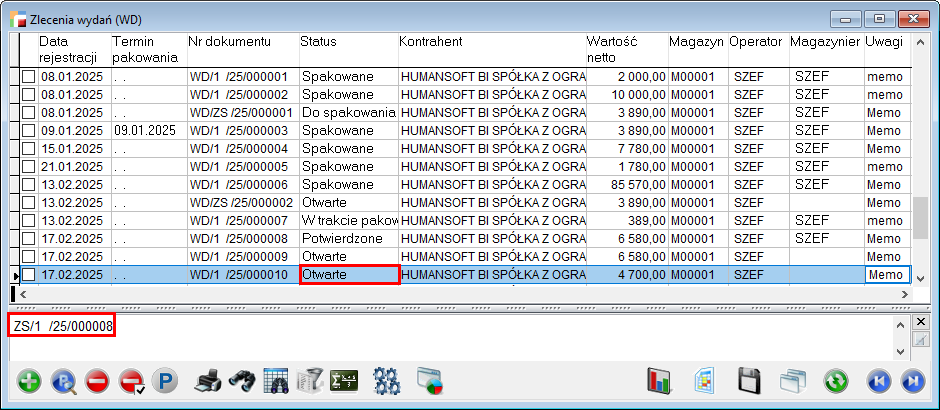The width and height of the screenshot is (940, 410).
Task: Open settings with the blue gears icon
Action: click(386, 381)
